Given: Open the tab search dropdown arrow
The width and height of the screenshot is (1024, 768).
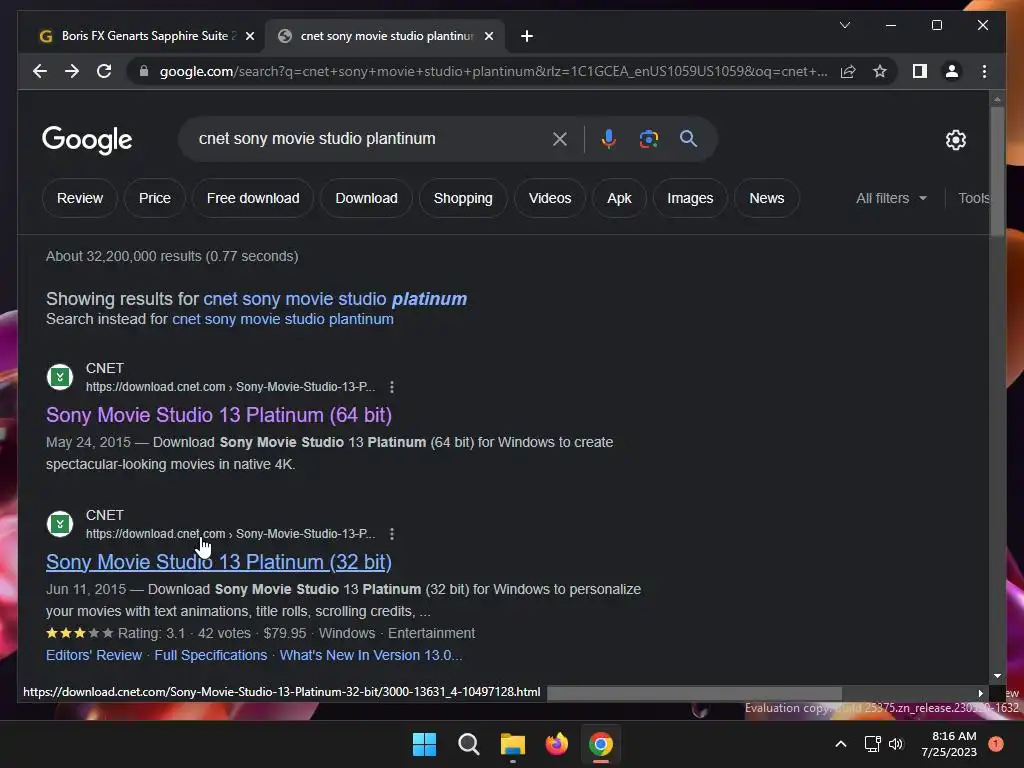Looking at the screenshot, I should (845, 25).
